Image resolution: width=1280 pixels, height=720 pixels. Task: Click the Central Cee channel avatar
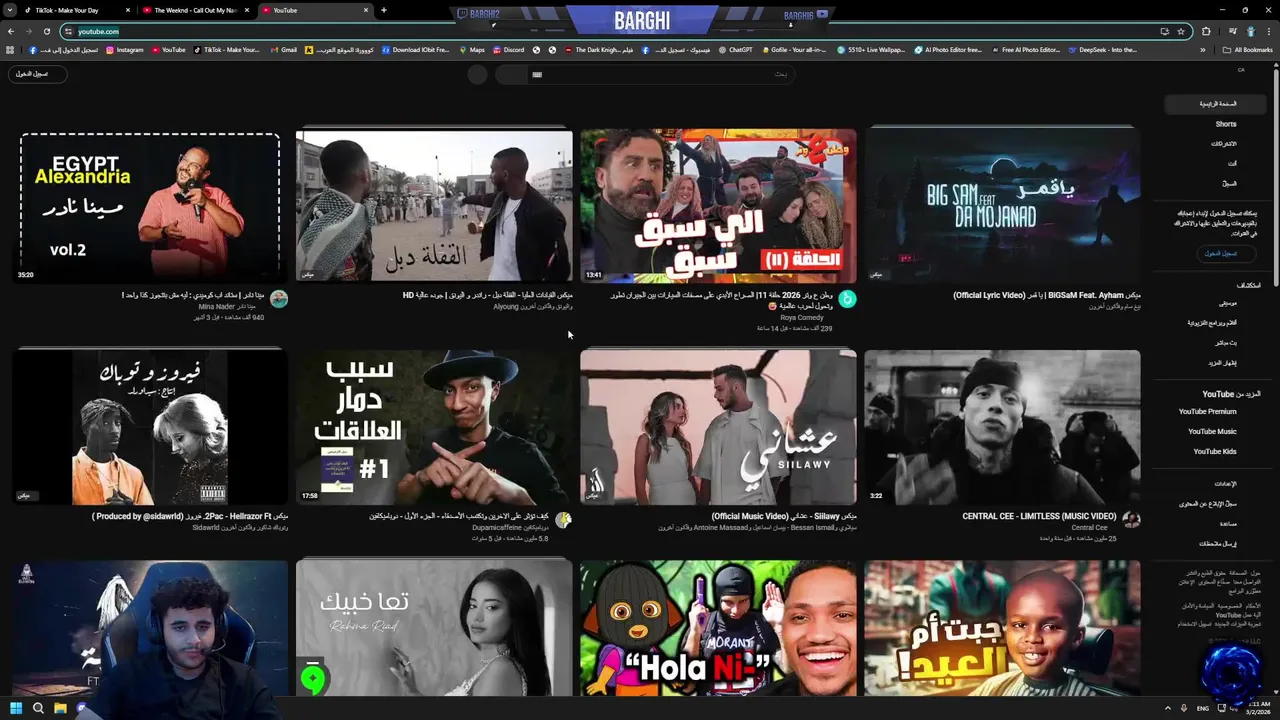(1131, 520)
